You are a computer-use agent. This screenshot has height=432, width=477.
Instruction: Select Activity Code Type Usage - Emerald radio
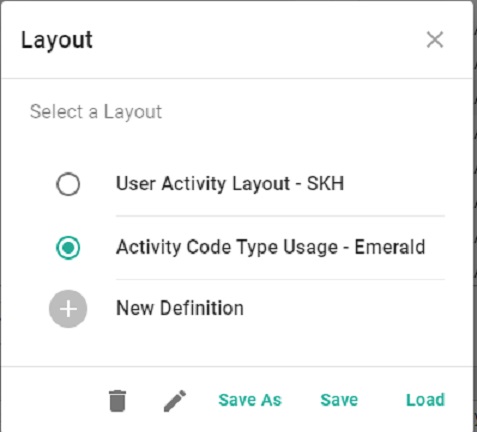point(68,248)
